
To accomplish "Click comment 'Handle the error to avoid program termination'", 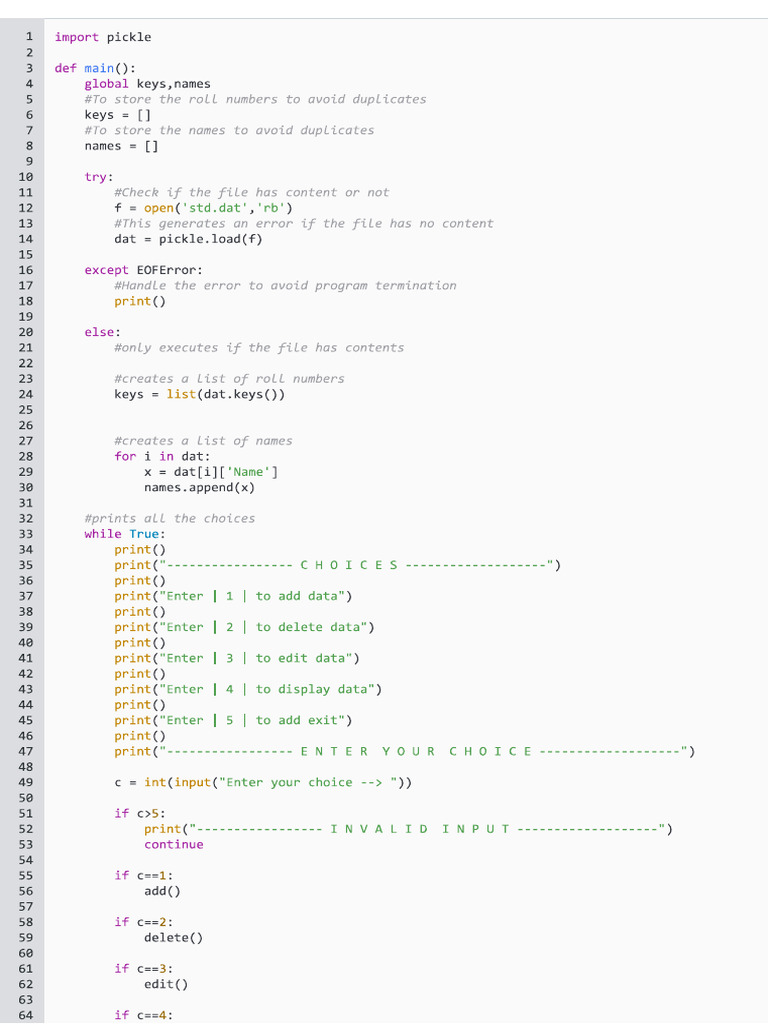I will [x=285, y=285].
